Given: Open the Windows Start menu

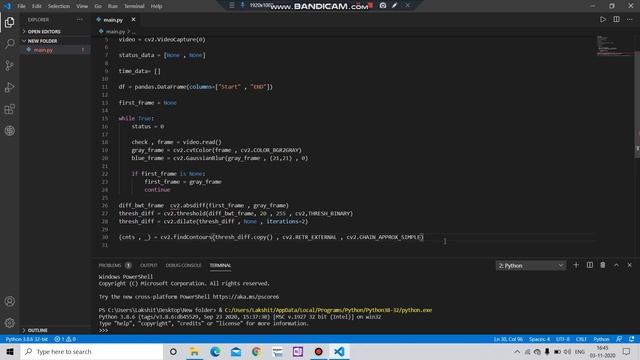Looking at the screenshot, I should pyautogui.click(x=10, y=351).
